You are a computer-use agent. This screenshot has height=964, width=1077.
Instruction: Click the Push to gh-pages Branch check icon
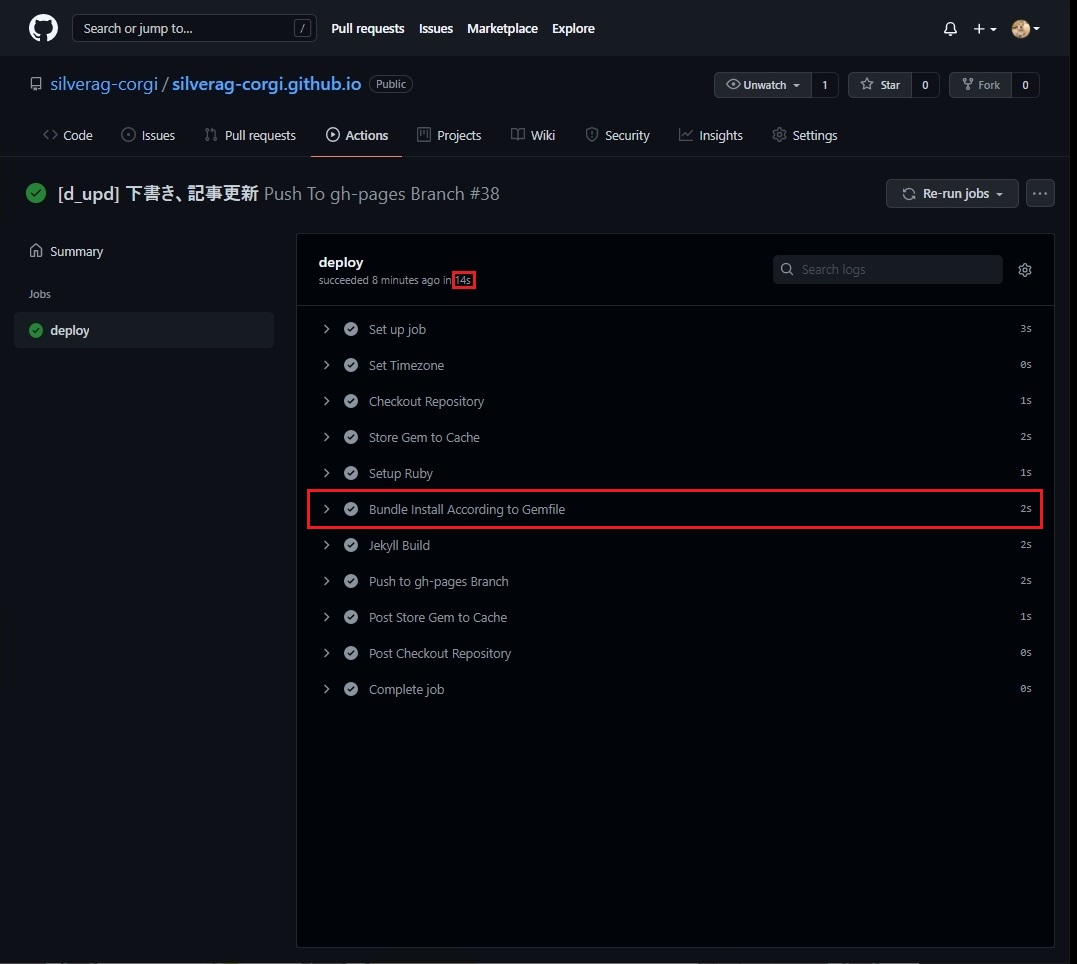point(351,581)
